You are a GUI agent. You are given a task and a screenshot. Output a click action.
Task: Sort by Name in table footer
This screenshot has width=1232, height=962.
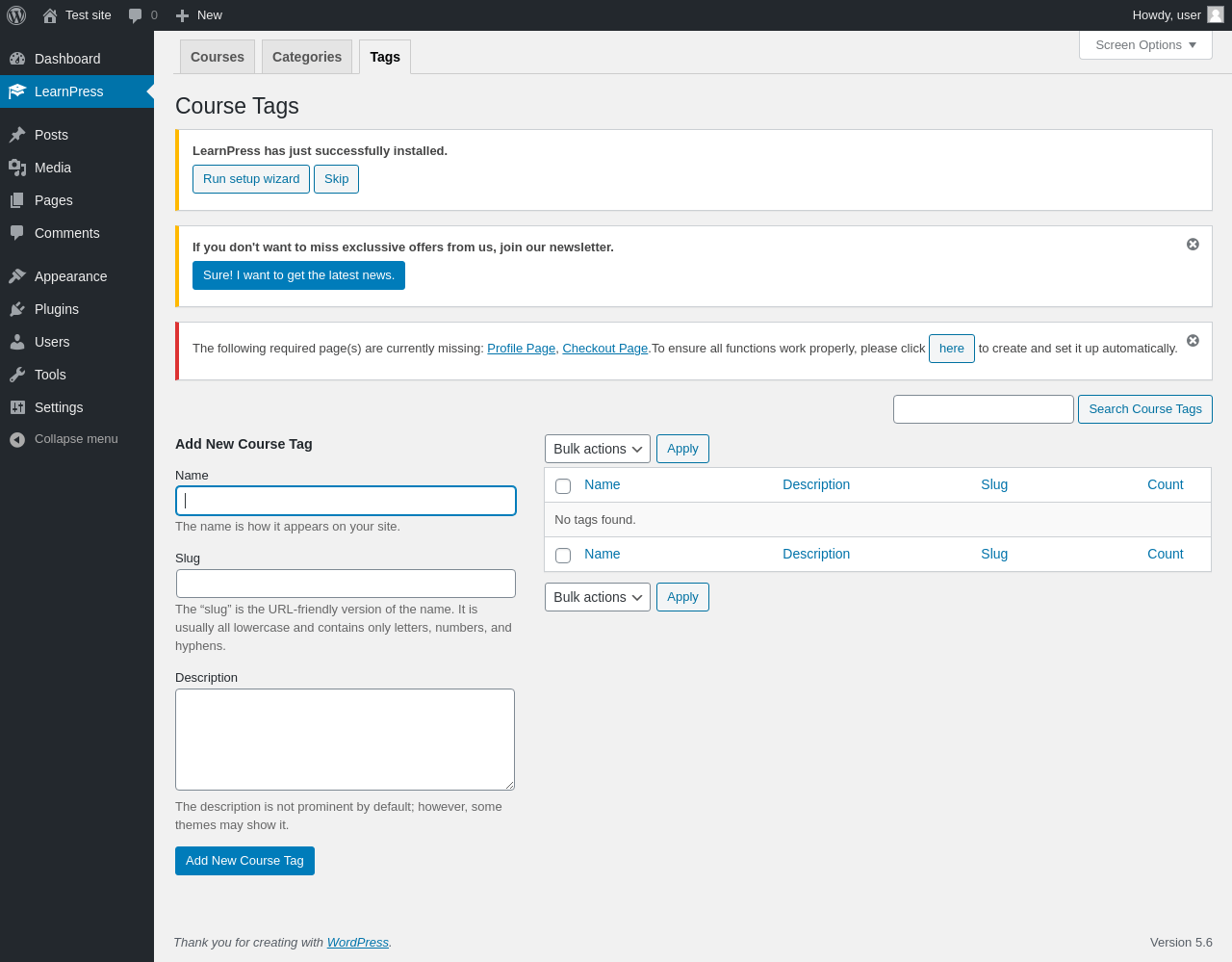coord(602,554)
